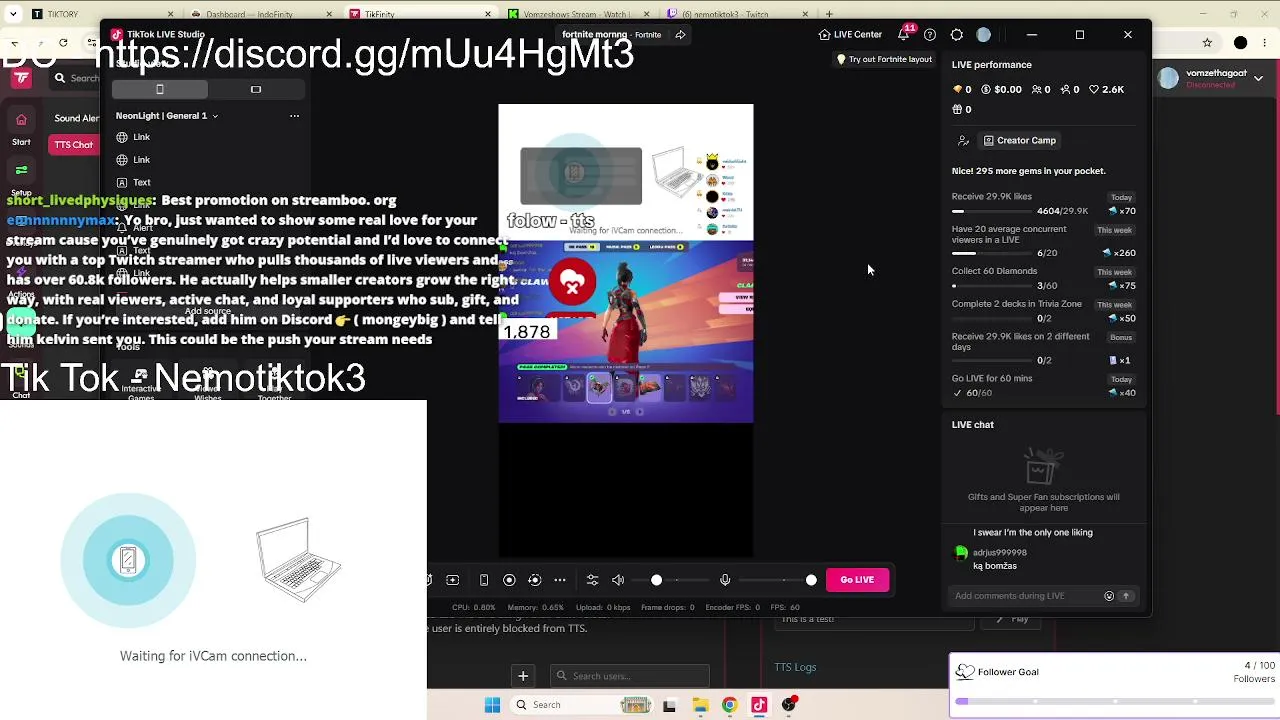Screen dimensions: 1280x720
Task: Click the growth analytics icon beside Creator Camp
Action: [963, 141]
